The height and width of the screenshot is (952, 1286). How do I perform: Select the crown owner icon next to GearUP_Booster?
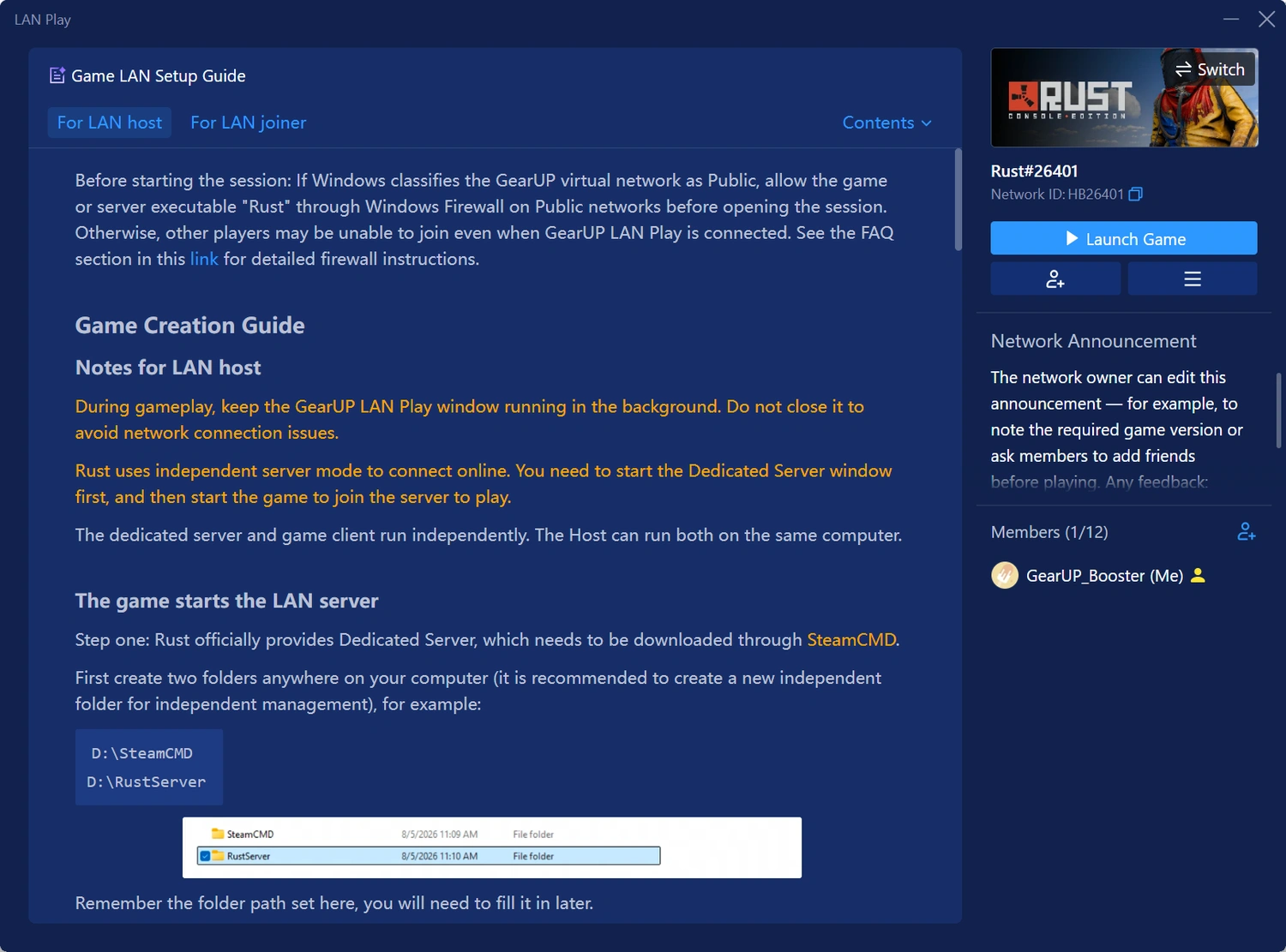[x=1199, y=576]
